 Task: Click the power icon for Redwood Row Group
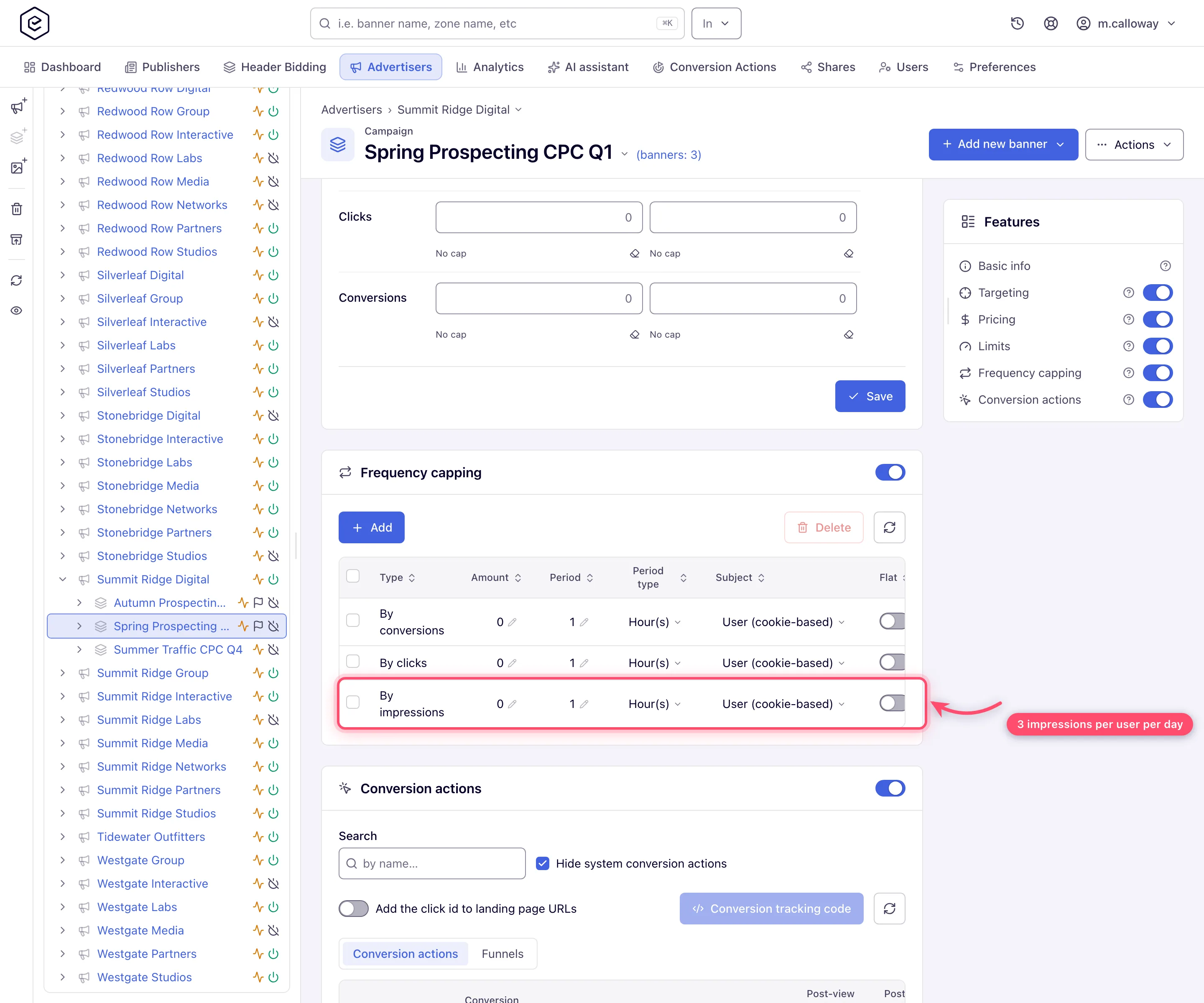(x=274, y=111)
